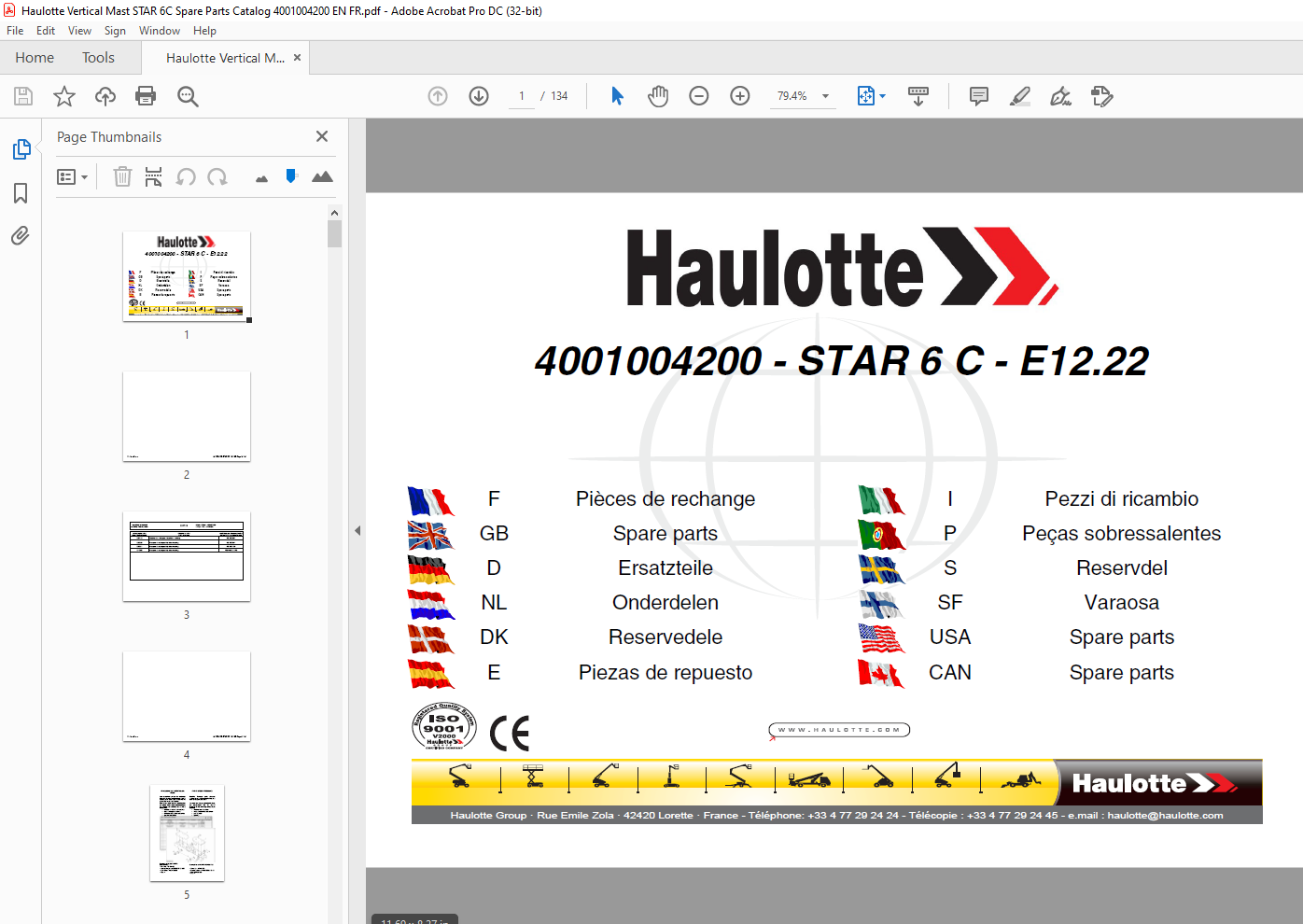Activate the Selection arrow tool

617,96
